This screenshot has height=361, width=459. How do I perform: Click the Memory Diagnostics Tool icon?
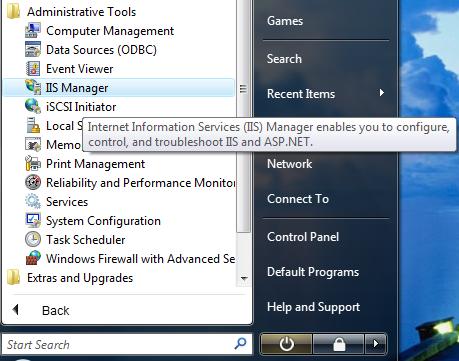click(x=33, y=145)
